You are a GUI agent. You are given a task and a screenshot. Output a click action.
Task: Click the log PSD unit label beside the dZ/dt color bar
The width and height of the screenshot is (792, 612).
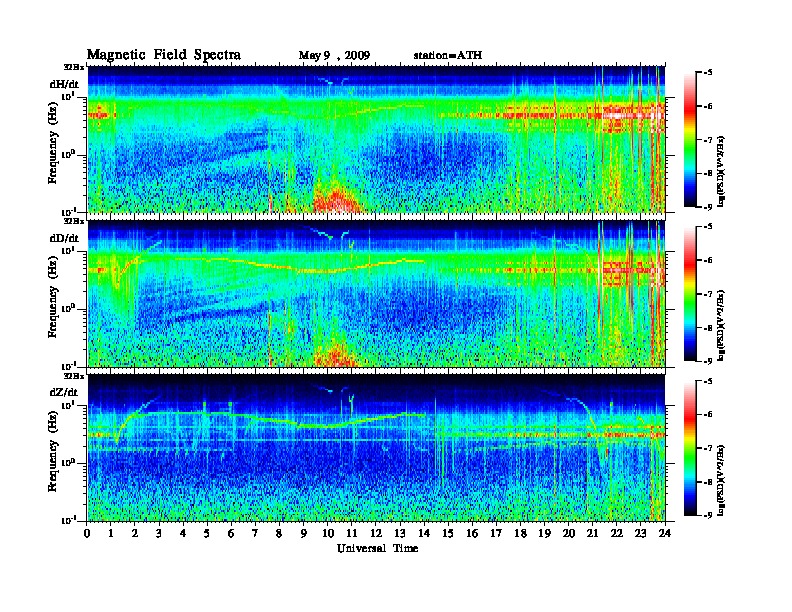[x=723, y=480]
